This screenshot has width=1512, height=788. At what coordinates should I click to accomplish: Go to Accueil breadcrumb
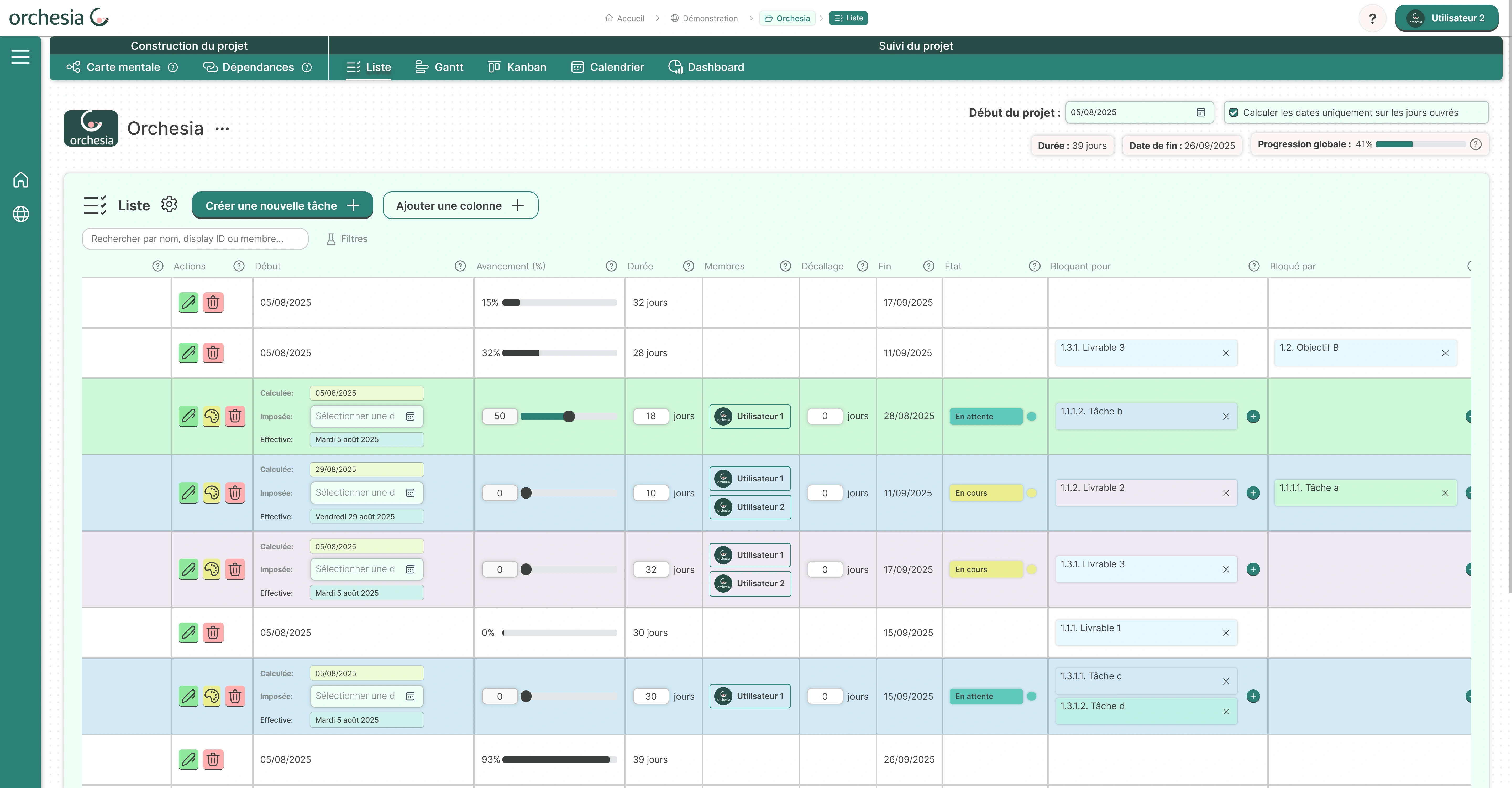coord(624,18)
